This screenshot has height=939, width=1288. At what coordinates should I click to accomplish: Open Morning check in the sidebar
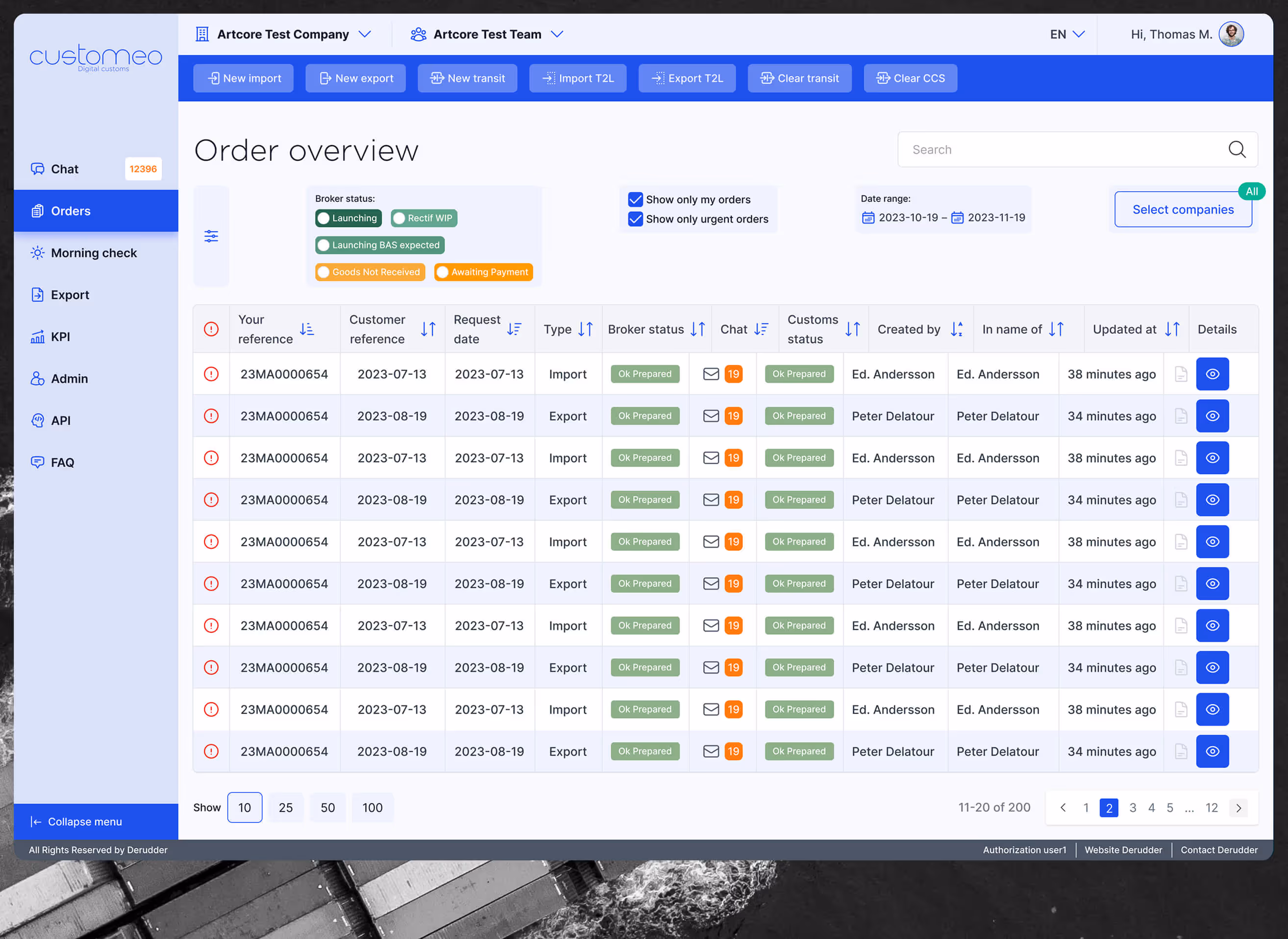coord(94,253)
